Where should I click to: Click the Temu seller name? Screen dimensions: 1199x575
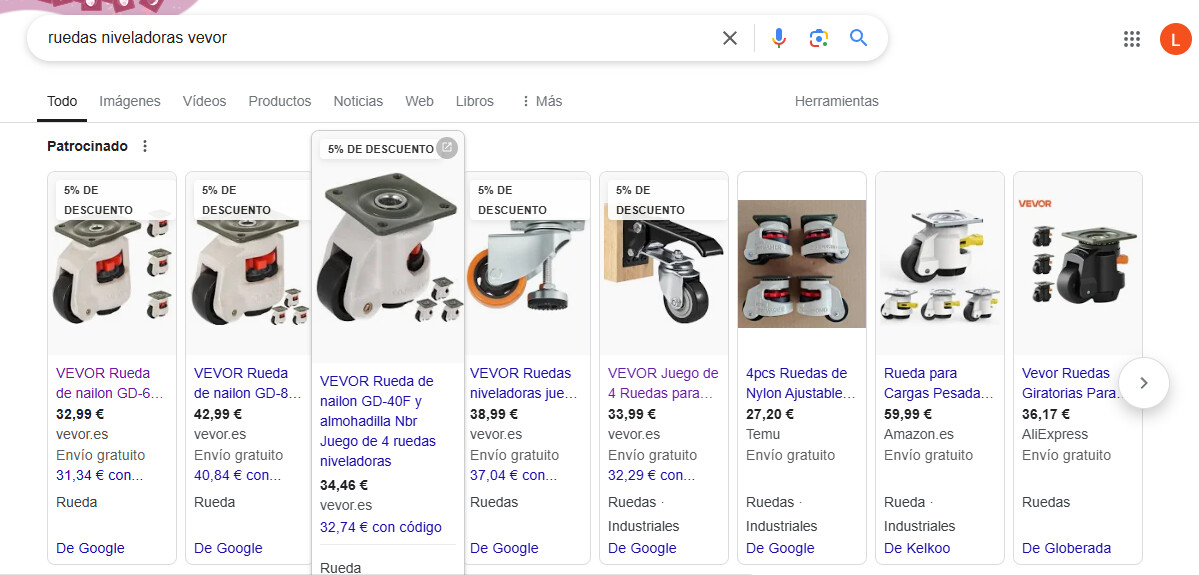(x=763, y=434)
